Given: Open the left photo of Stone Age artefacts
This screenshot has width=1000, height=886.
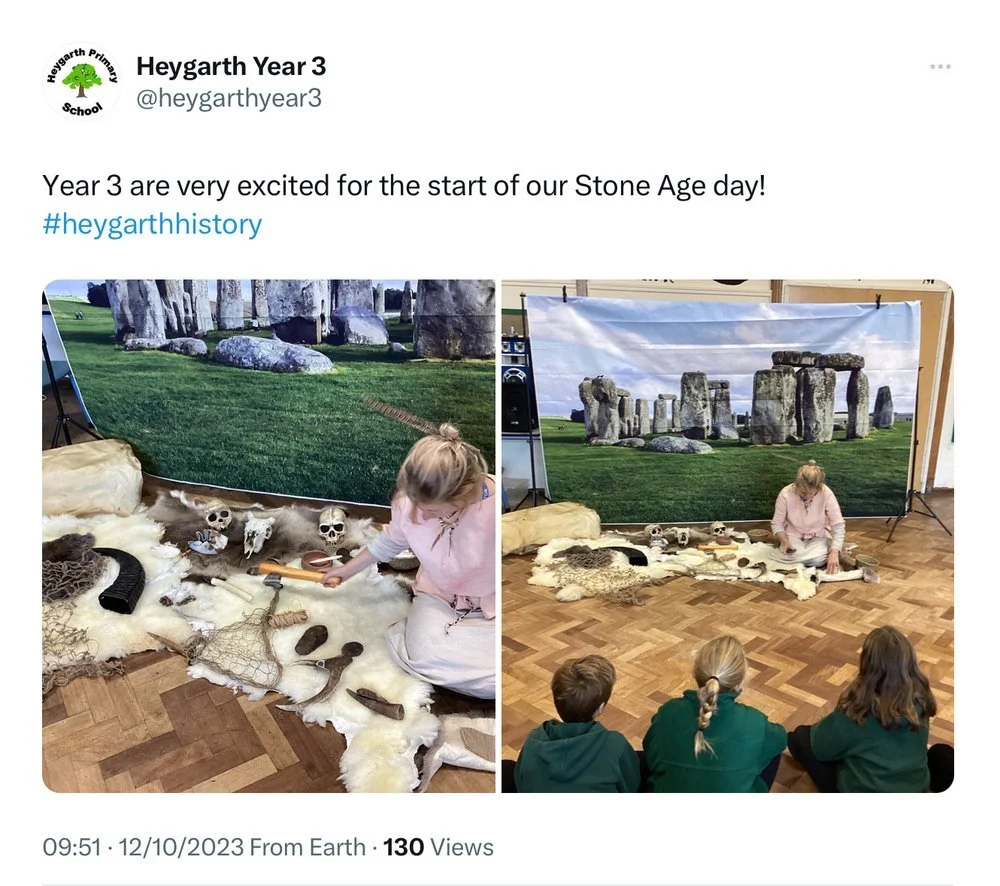Looking at the screenshot, I should pos(268,536).
